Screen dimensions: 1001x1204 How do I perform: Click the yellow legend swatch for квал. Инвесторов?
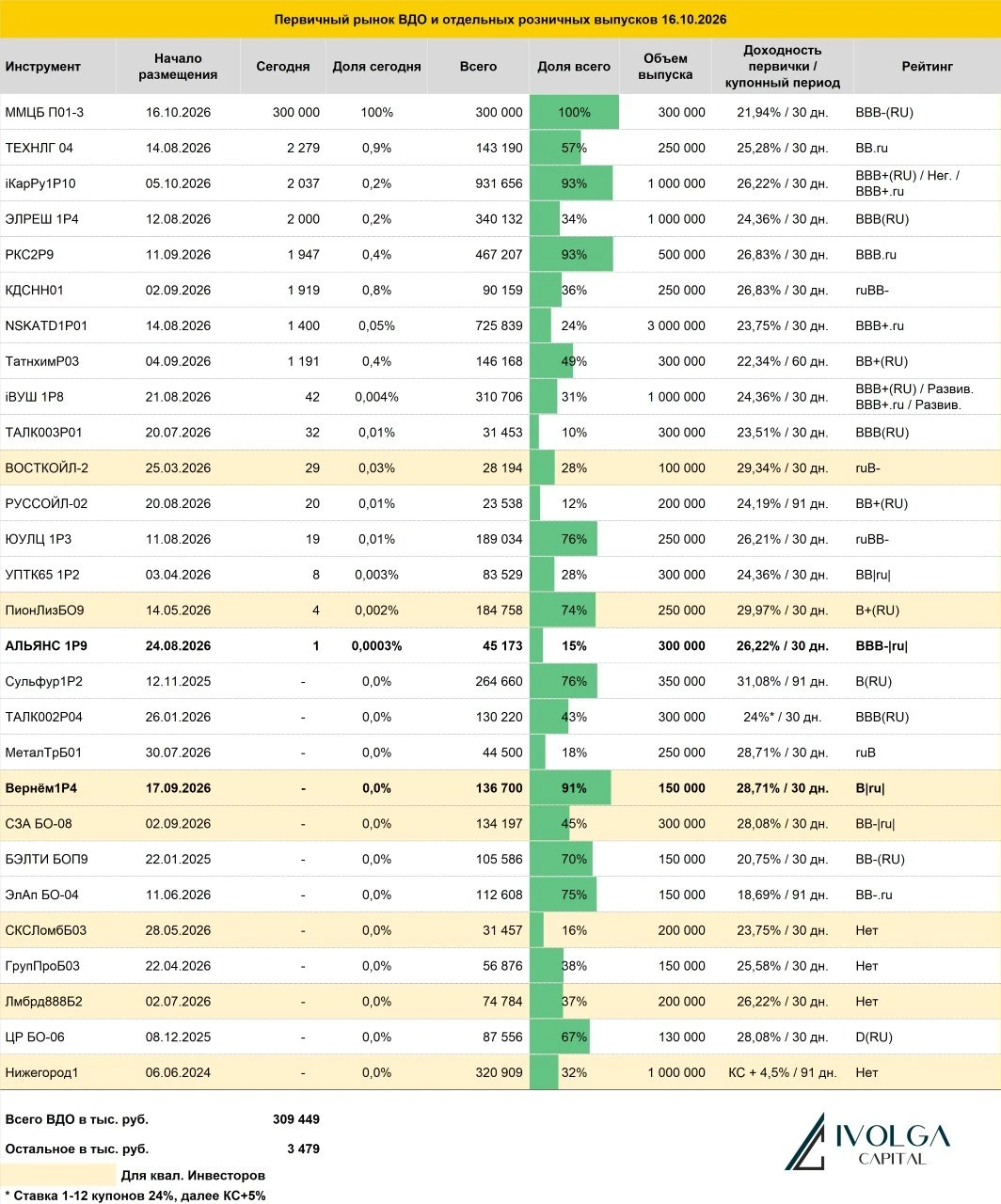(59, 1175)
